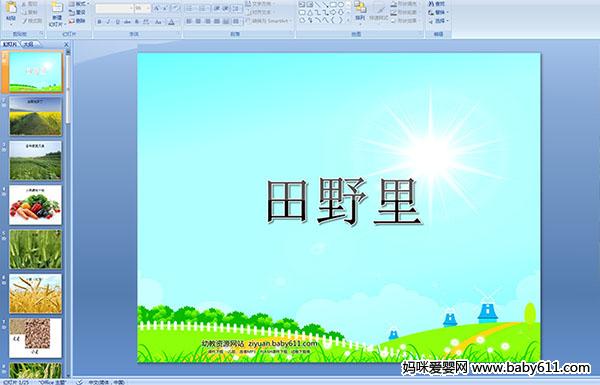Select the vegetables slide thumbnail
The width and height of the screenshot is (600, 385).
[x=35, y=205]
